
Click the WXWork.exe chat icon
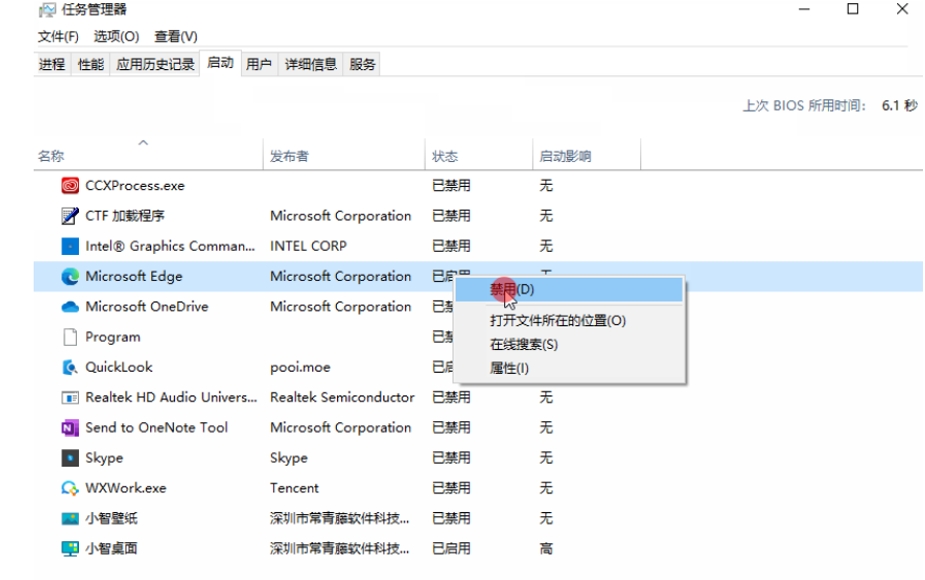pos(70,488)
